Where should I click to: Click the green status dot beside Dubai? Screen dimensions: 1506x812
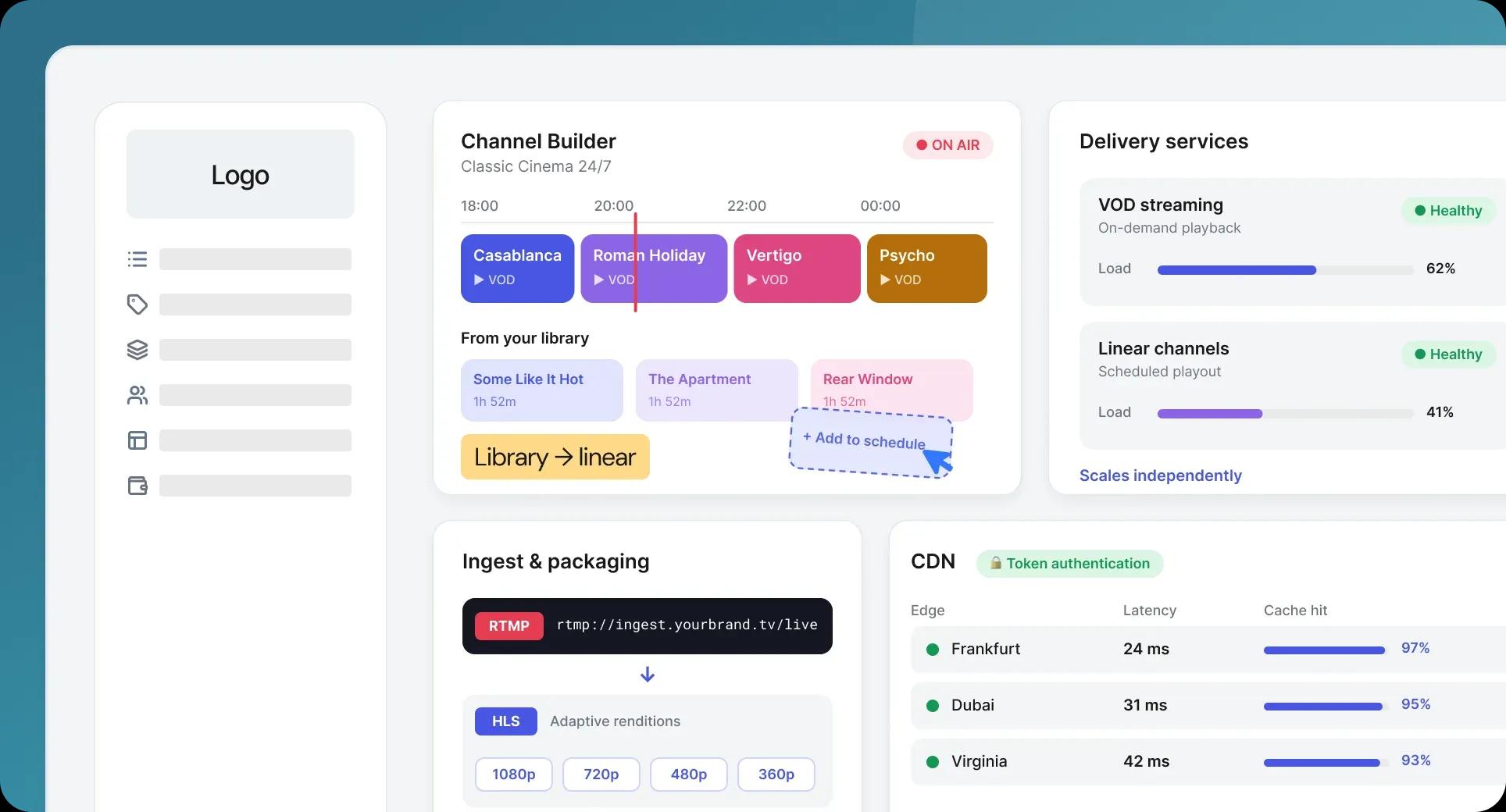click(932, 706)
